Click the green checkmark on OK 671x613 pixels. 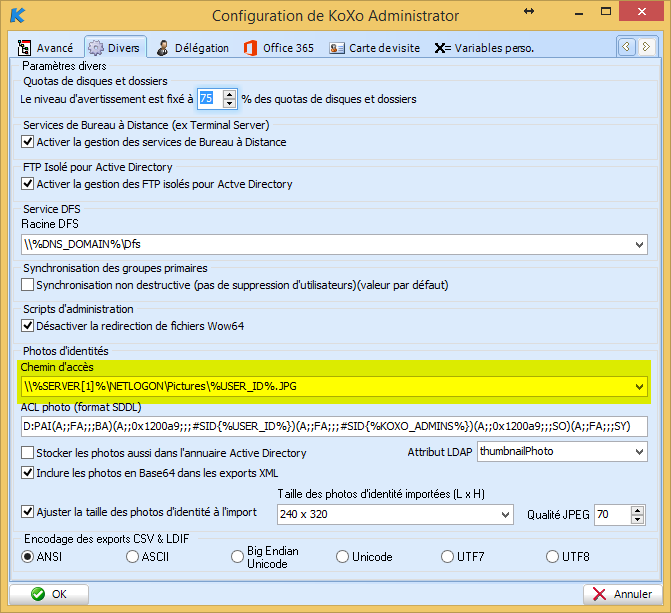click(x=38, y=594)
